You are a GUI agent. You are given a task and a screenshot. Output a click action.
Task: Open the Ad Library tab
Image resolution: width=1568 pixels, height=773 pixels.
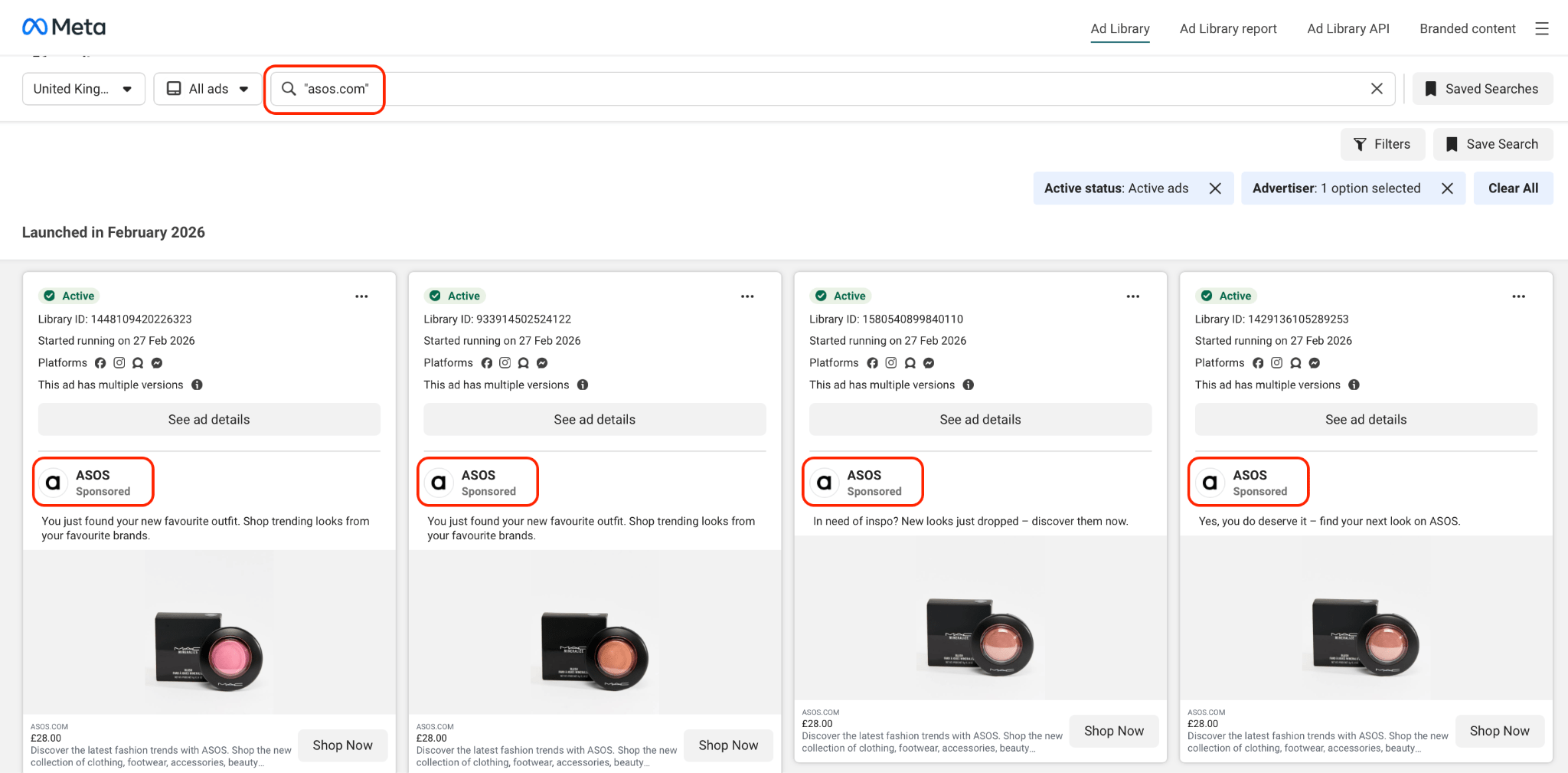point(1120,29)
